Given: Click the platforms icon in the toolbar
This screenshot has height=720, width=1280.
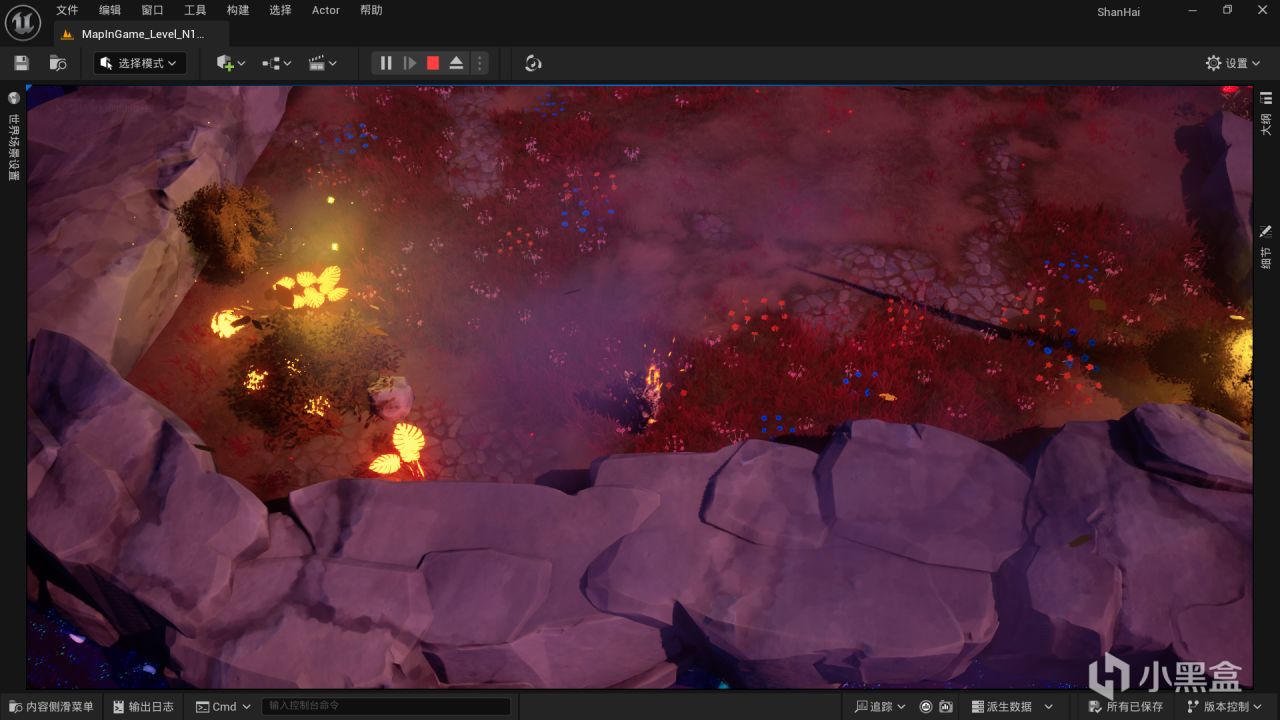Looking at the screenshot, I should [533, 63].
